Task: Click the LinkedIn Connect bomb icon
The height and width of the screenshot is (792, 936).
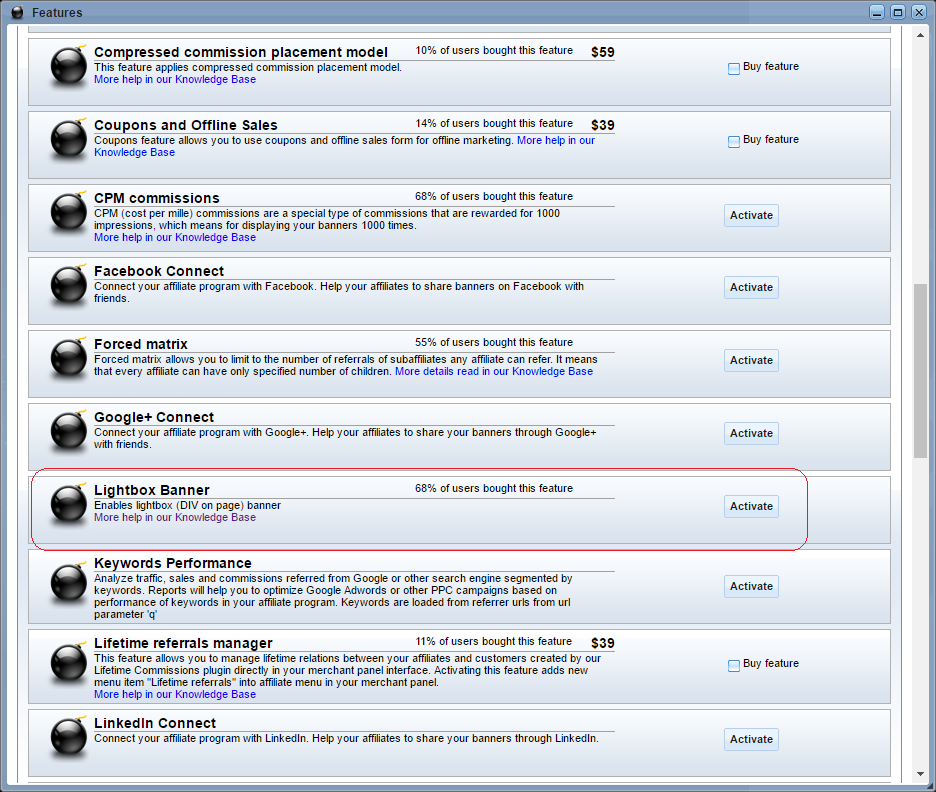Action: click(x=69, y=737)
